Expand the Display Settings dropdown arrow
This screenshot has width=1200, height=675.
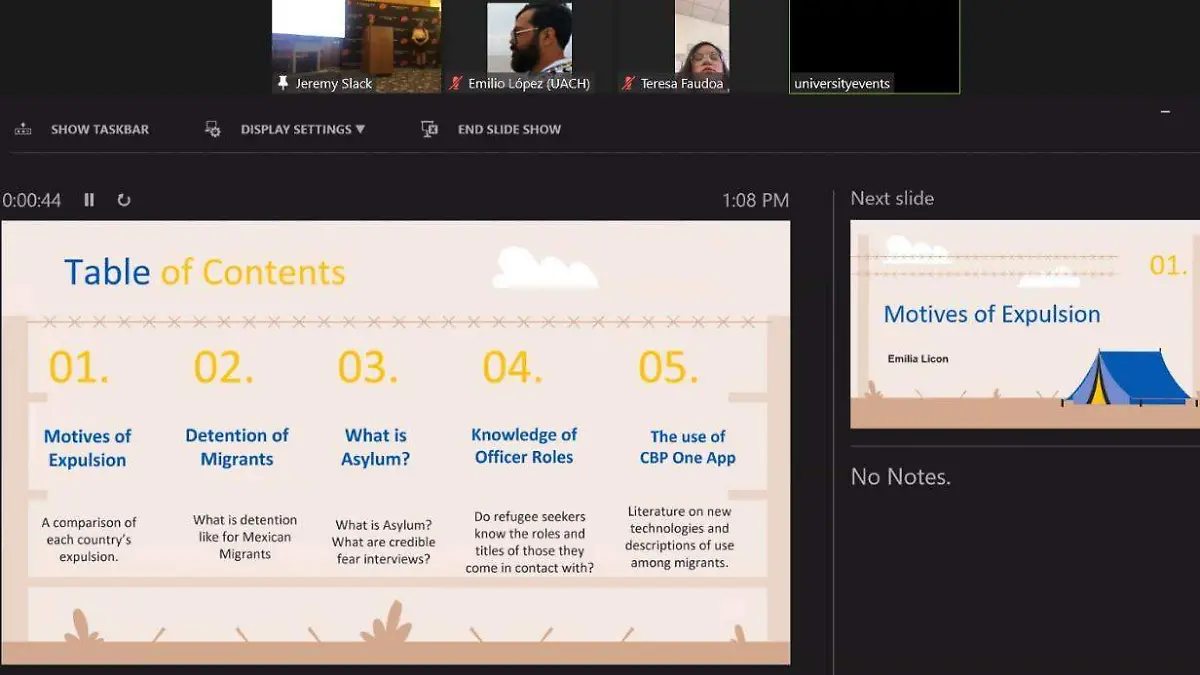(x=360, y=129)
